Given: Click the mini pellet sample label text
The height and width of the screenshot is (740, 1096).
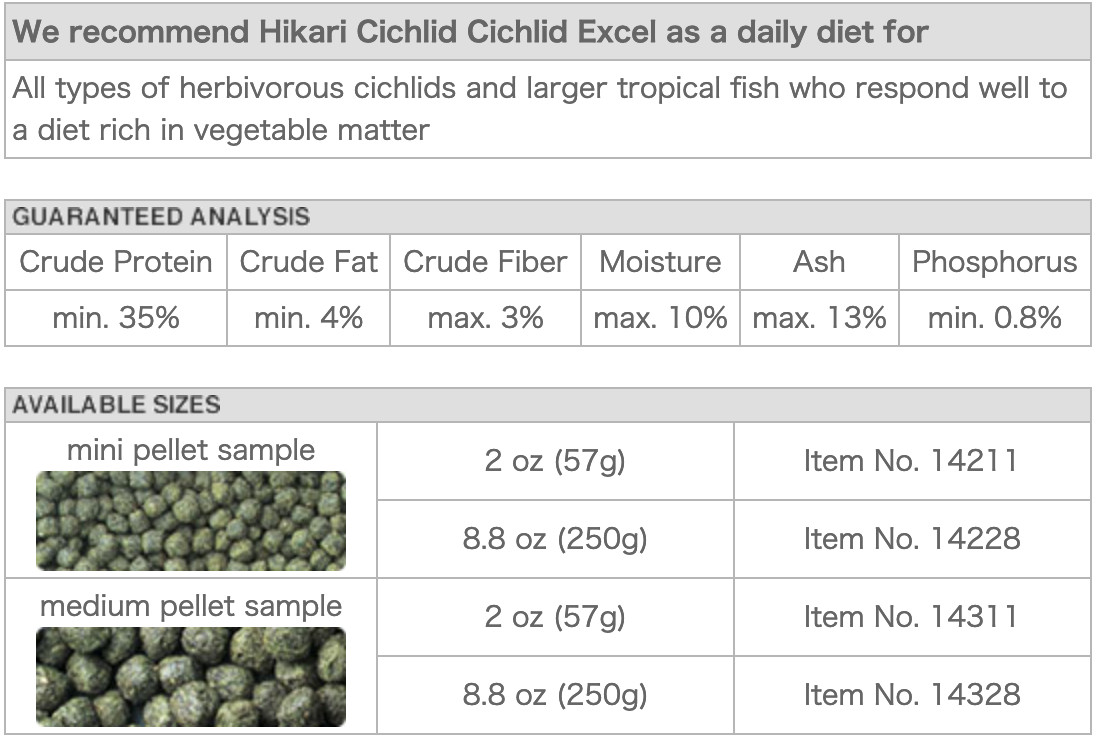Looking at the screenshot, I should (x=191, y=450).
